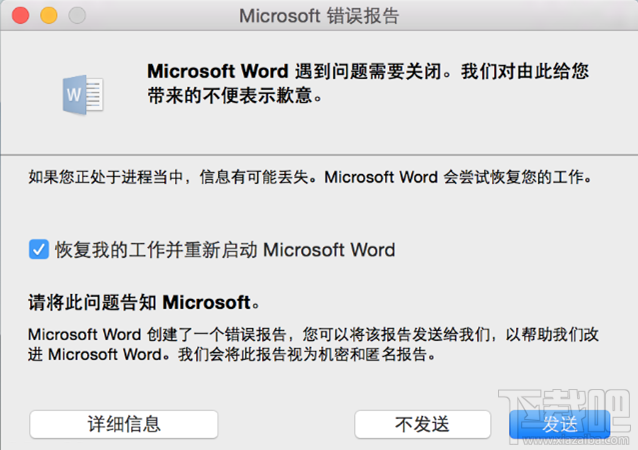Minimize the window with the yellow button
The height and width of the screenshot is (450, 638).
pyautogui.click(x=48, y=15)
